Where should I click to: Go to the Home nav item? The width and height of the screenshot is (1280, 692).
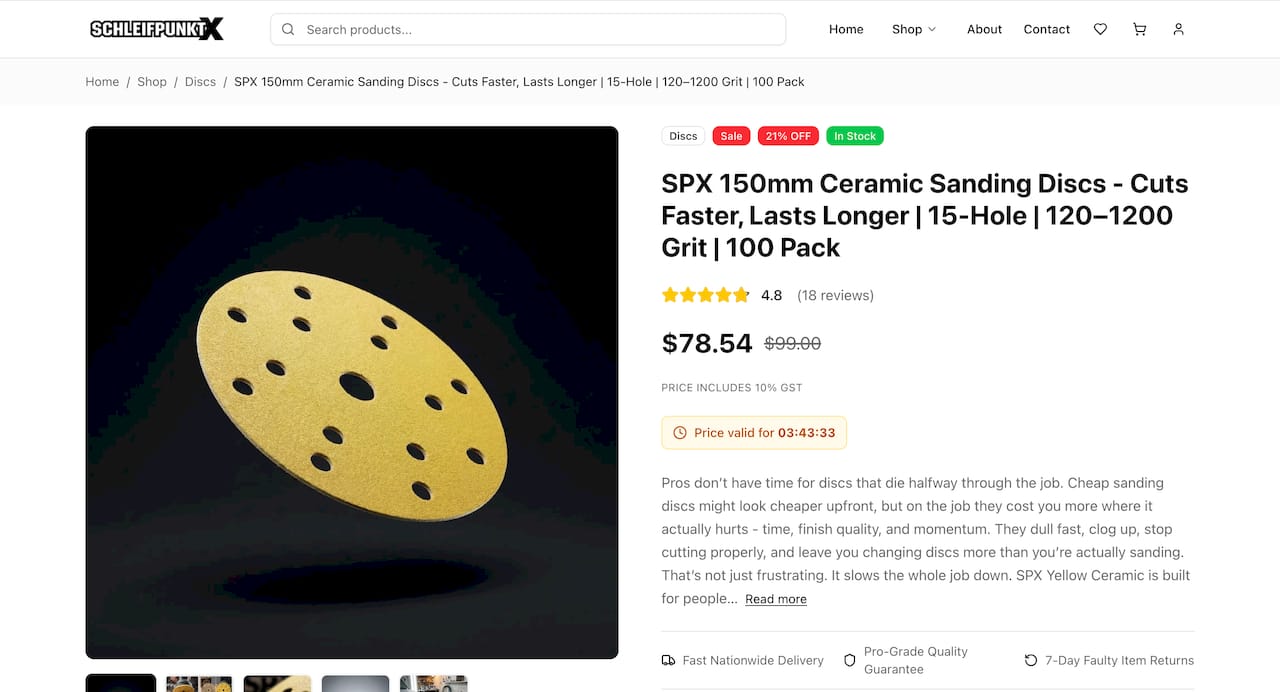(x=846, y=30)
